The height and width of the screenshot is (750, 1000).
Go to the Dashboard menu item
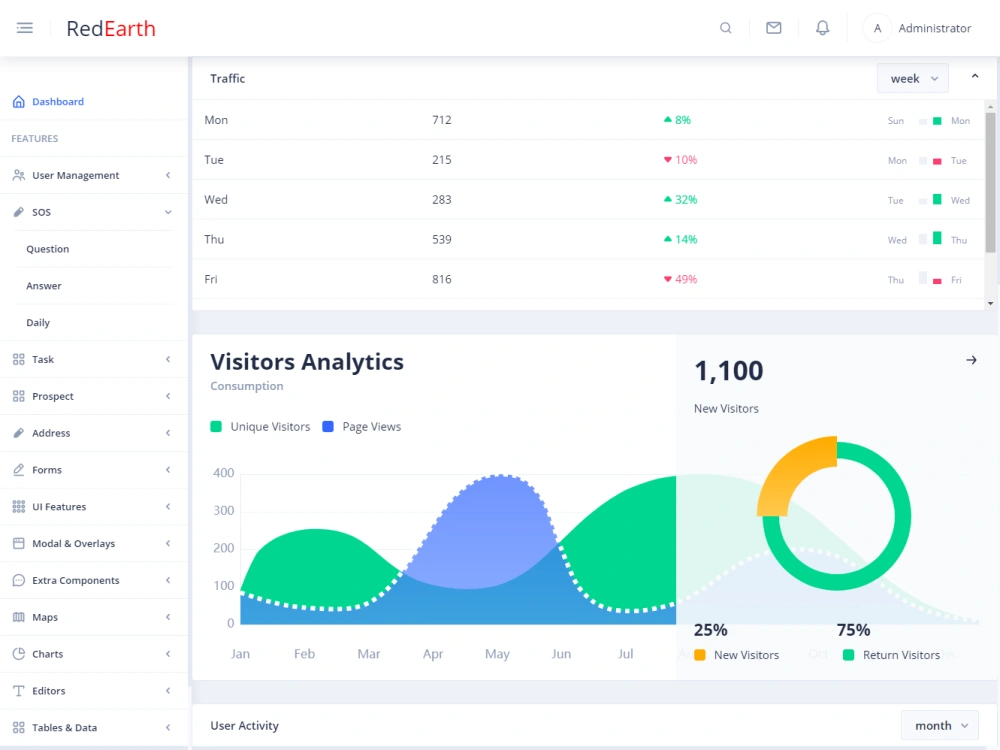pos(94,101)
